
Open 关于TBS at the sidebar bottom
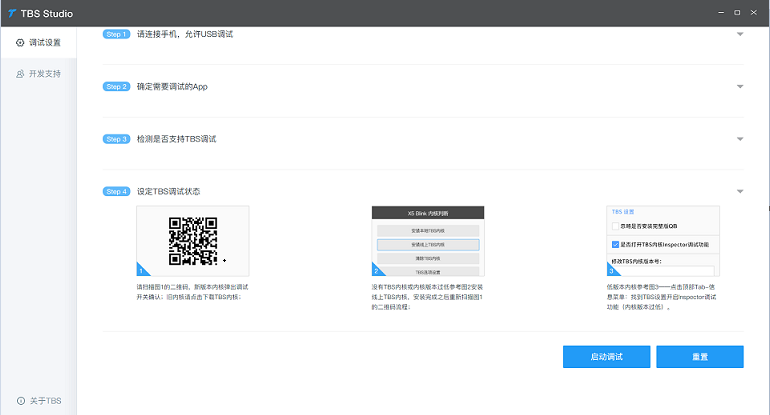tap(39, 400)
